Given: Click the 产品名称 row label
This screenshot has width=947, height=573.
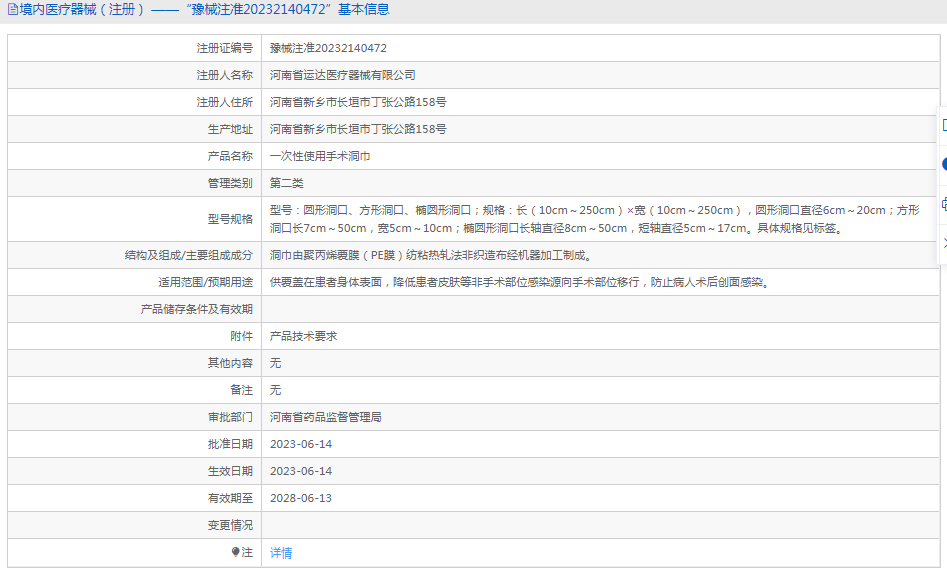Looking at the screenshot, I should tap(230, 156).
